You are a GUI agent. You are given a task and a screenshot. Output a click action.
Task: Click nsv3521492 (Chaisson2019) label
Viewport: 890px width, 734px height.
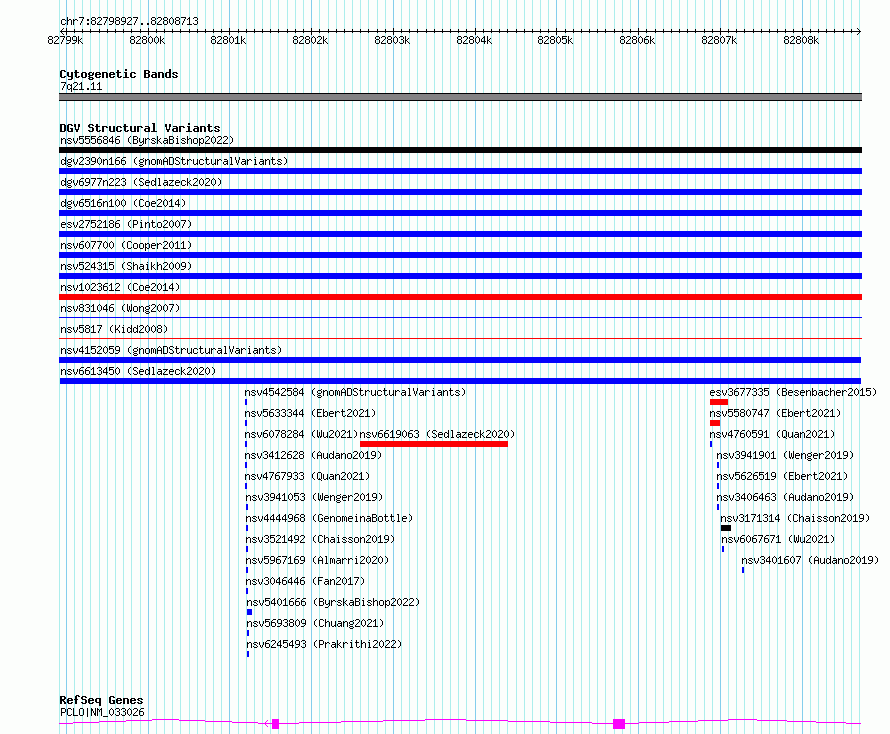coord(320,539)
